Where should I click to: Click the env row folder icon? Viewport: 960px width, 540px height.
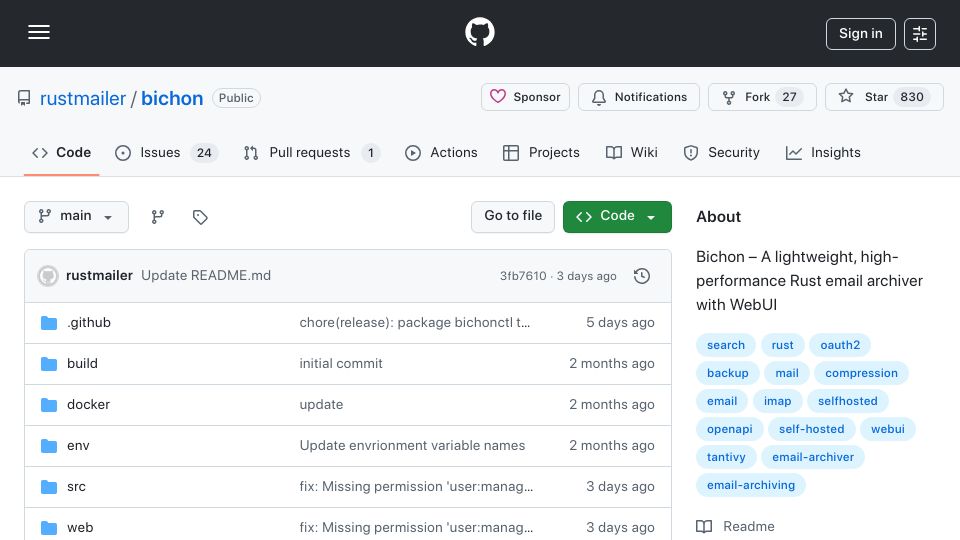[49, 446]
